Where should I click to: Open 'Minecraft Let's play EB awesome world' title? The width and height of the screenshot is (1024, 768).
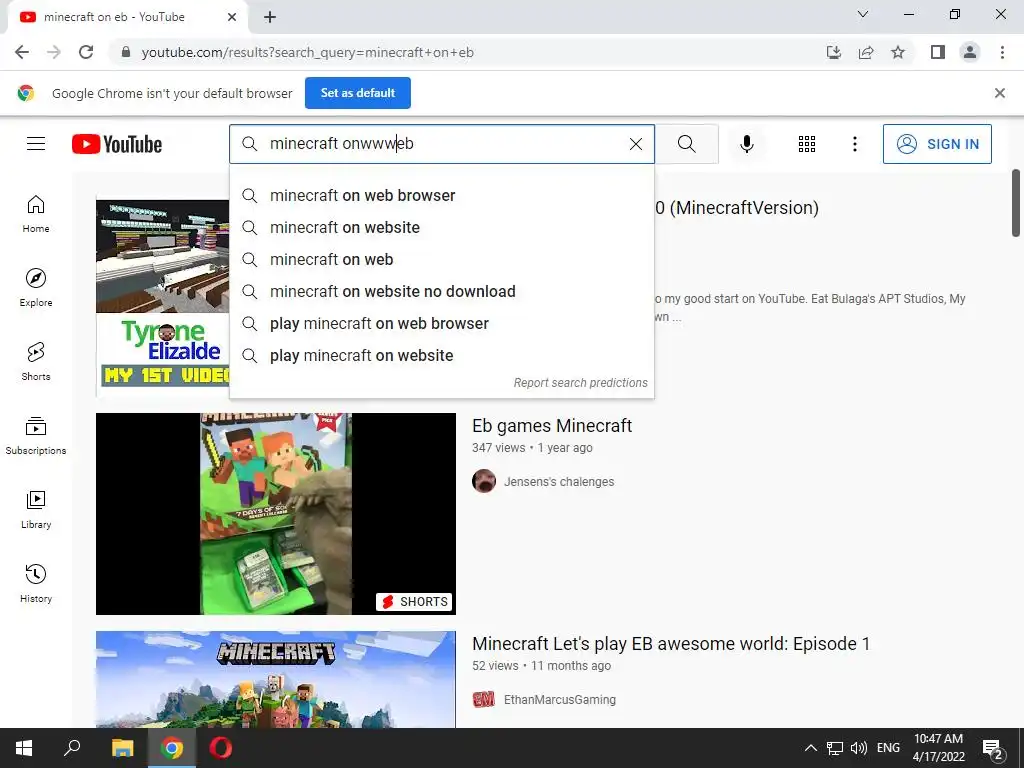671,644
